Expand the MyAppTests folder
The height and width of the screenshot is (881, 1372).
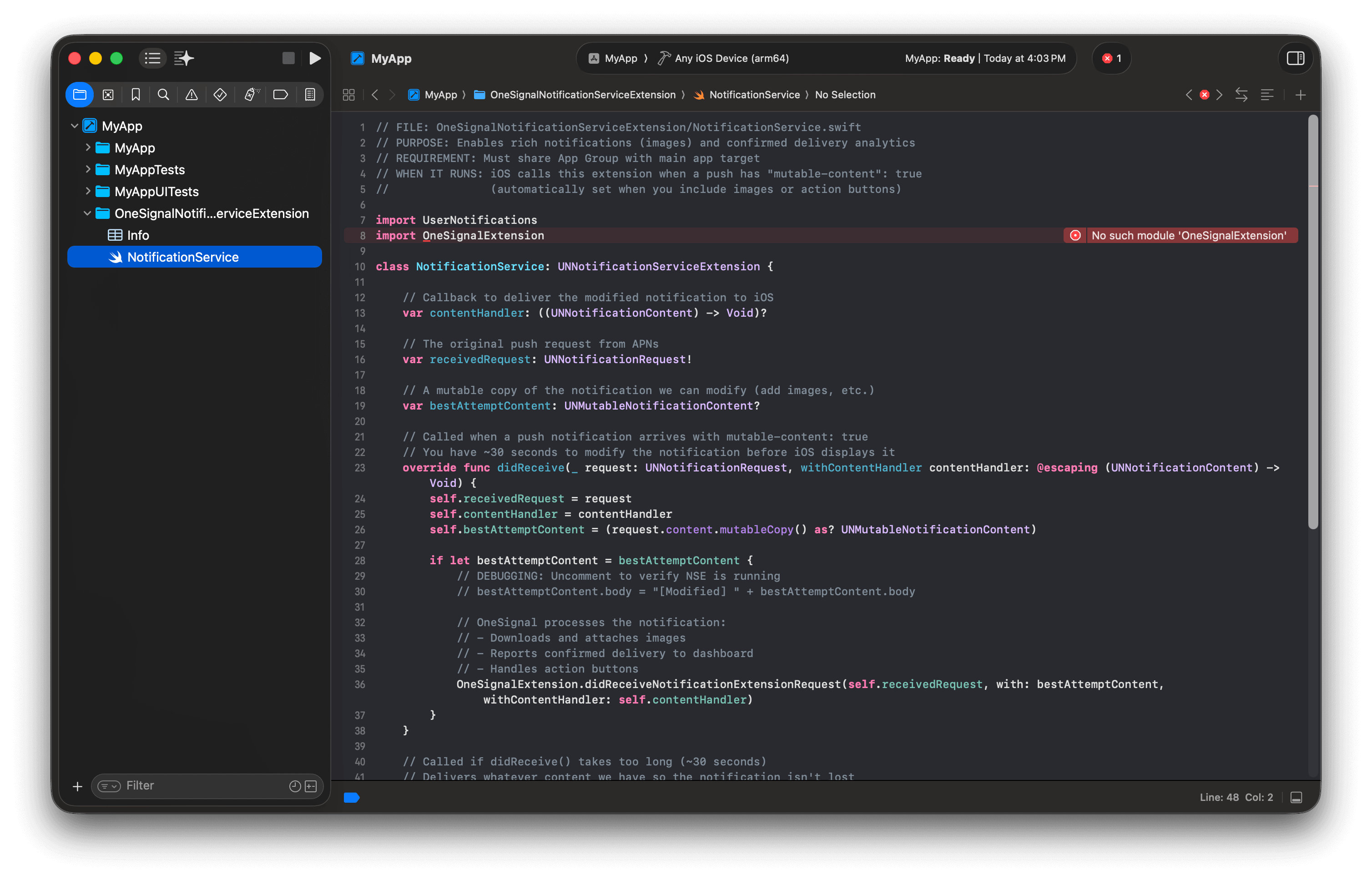[x=88, y=169]
